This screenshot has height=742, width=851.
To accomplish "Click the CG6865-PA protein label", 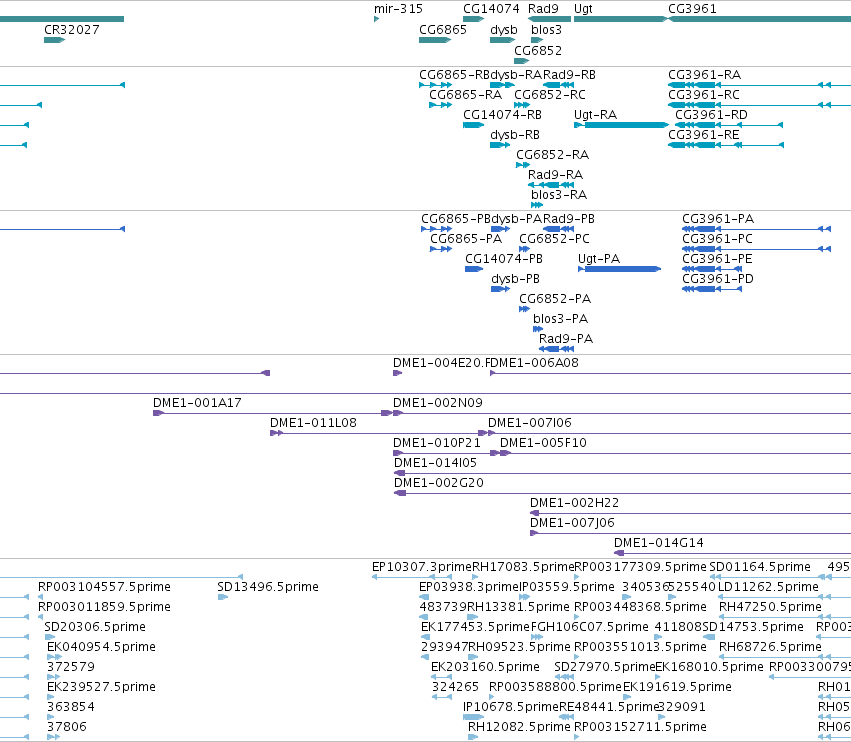I will (x=466, y=239).
